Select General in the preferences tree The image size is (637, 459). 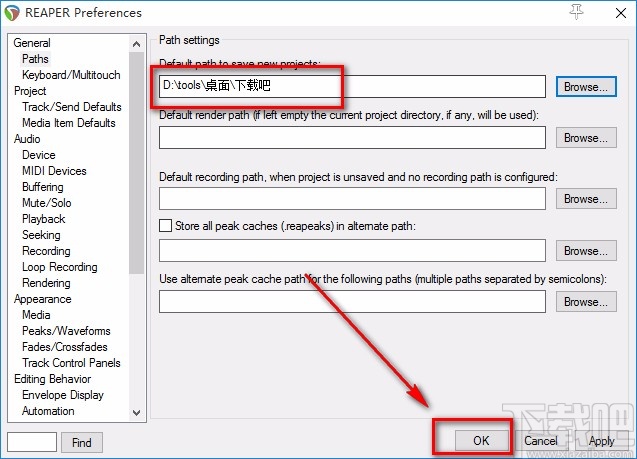32,43
